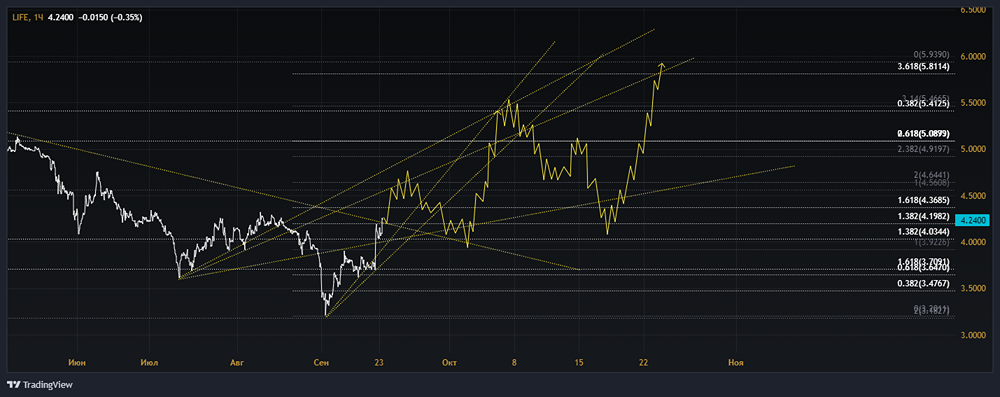Select the 1.382(4.1982) Fibonacci level label
The image size is (1000, 397).
pyautogui.click(x=924, y=217)
